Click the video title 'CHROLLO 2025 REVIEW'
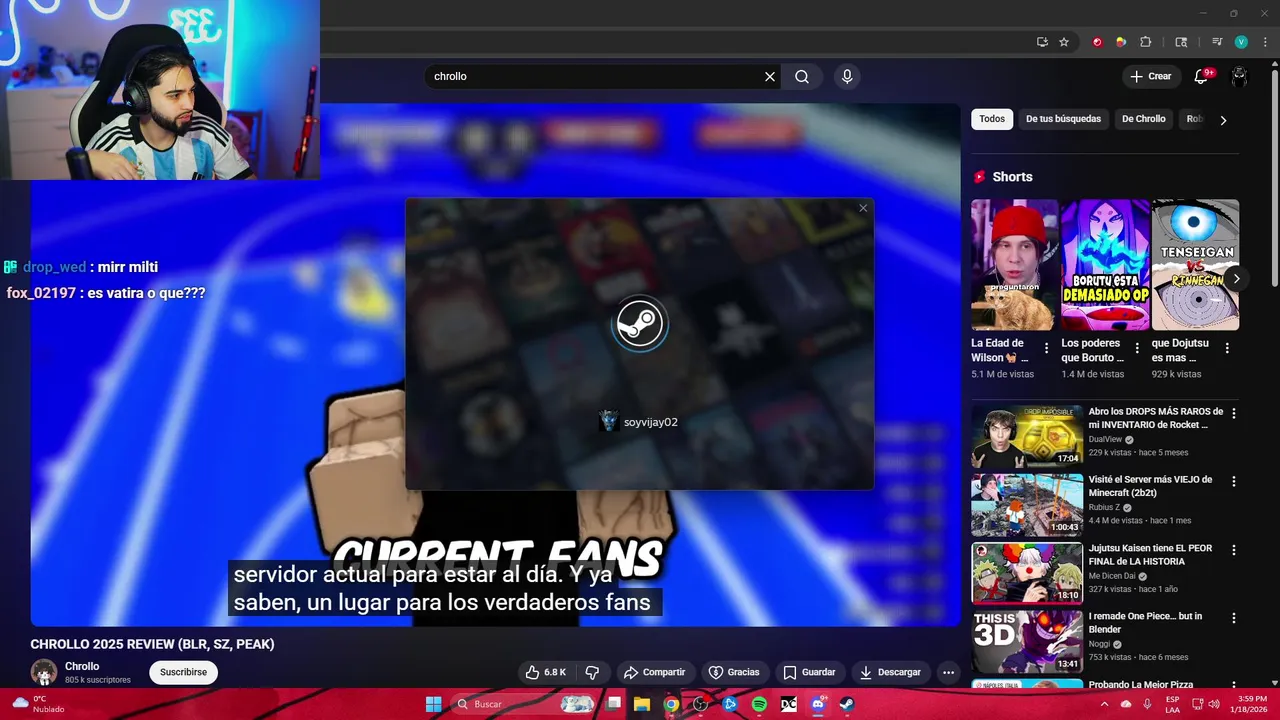Viewport: 1280px width, 720px height. point(152,644)
